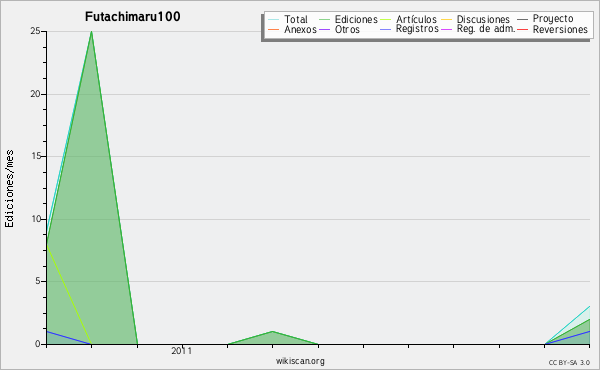Click the orange Anexos legend line swatch
This screenshot has width=600, height=370.
click(273, 29)
